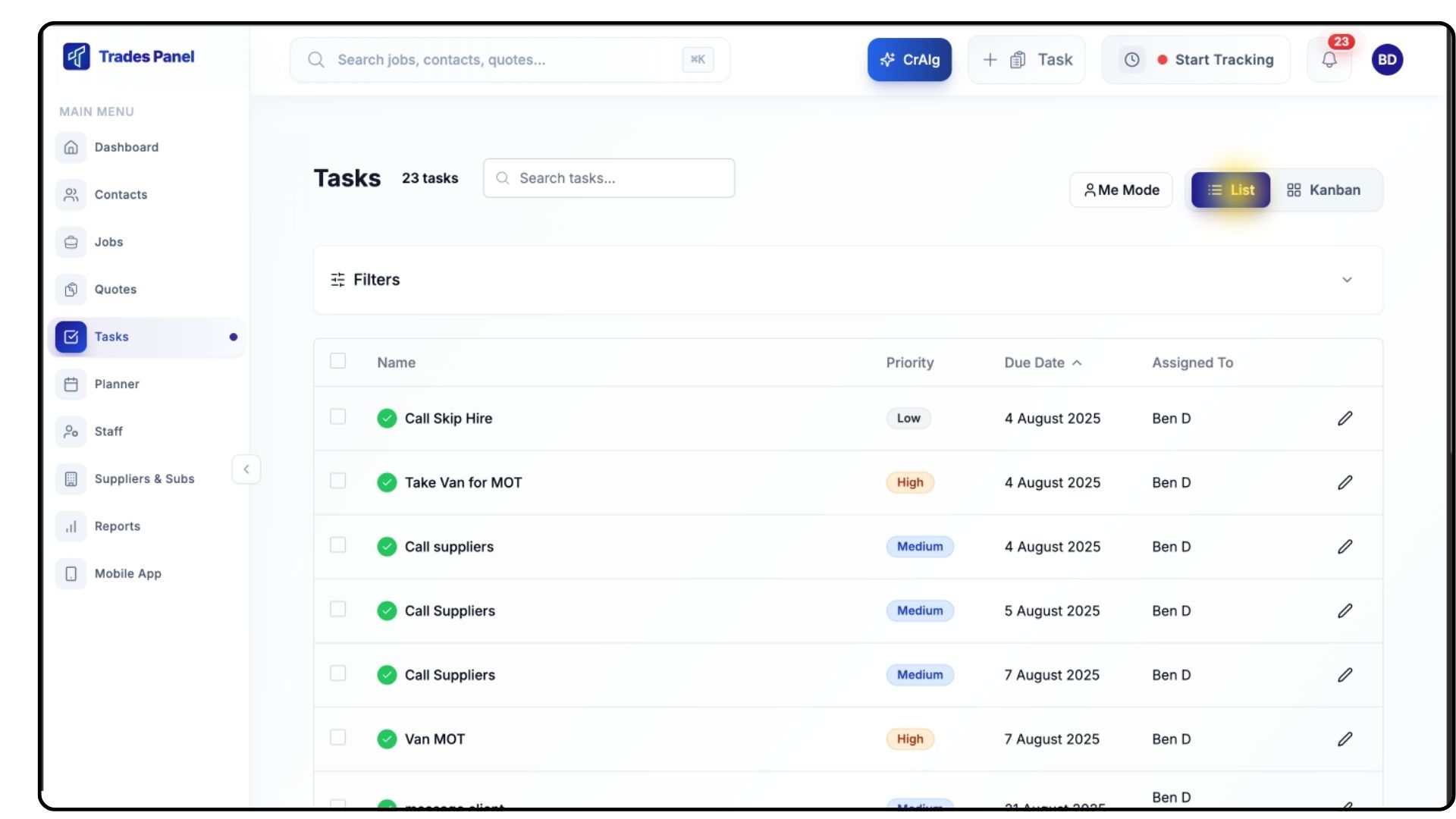1456x819 pixels.
Task: Click pencil icon for Van MOT
Action: (1345, 739)
